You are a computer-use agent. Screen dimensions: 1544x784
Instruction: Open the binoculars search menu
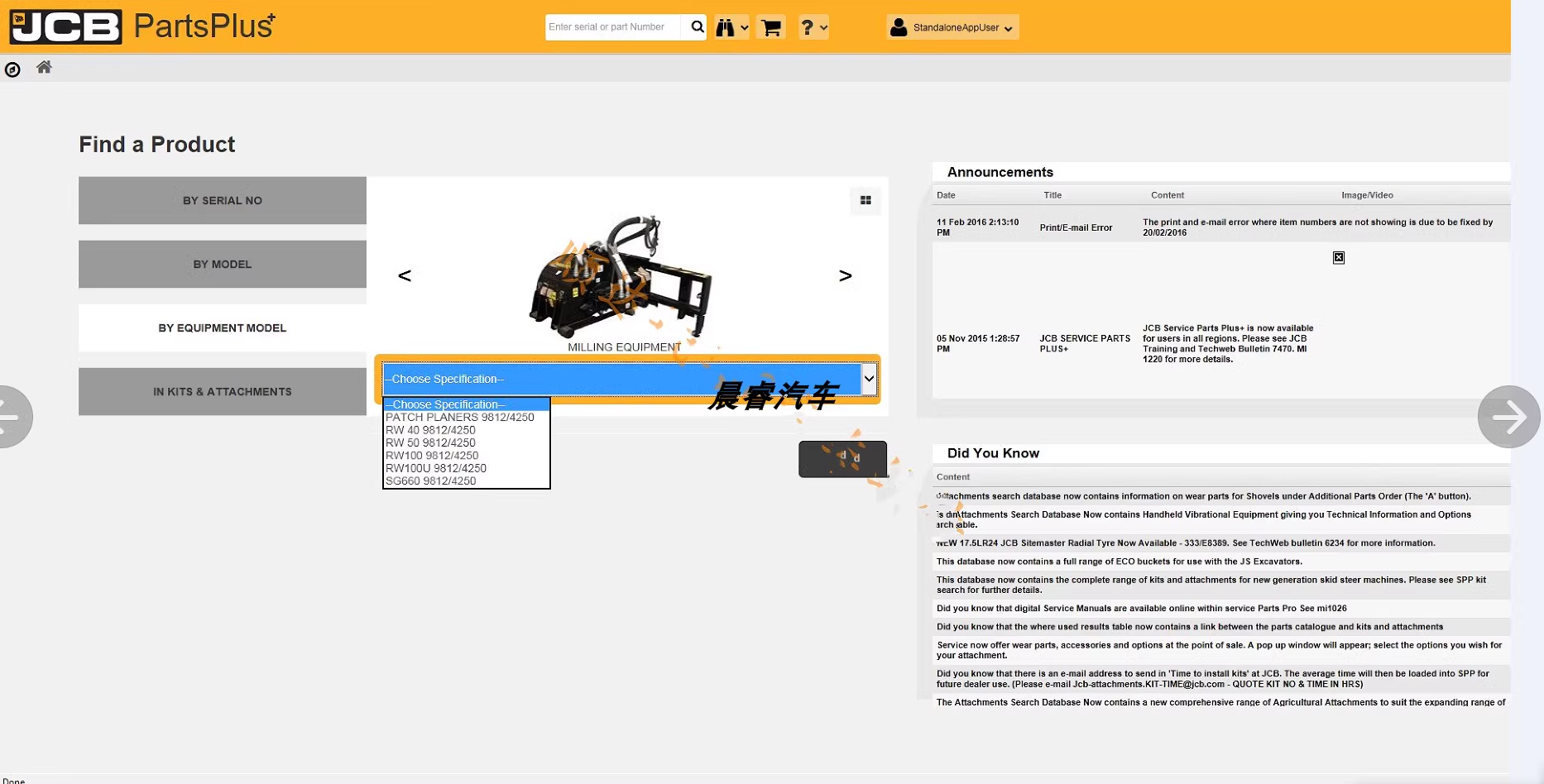click(731, 27)
